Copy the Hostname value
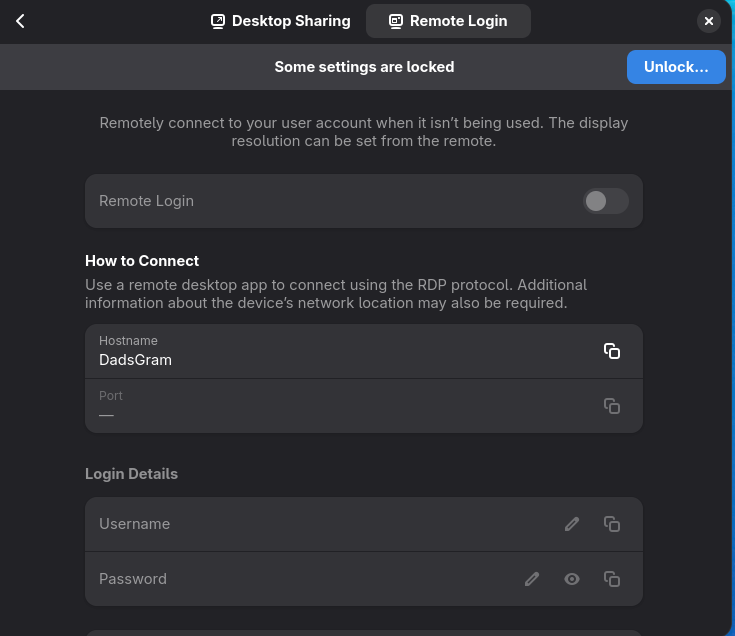 (612, 351)
